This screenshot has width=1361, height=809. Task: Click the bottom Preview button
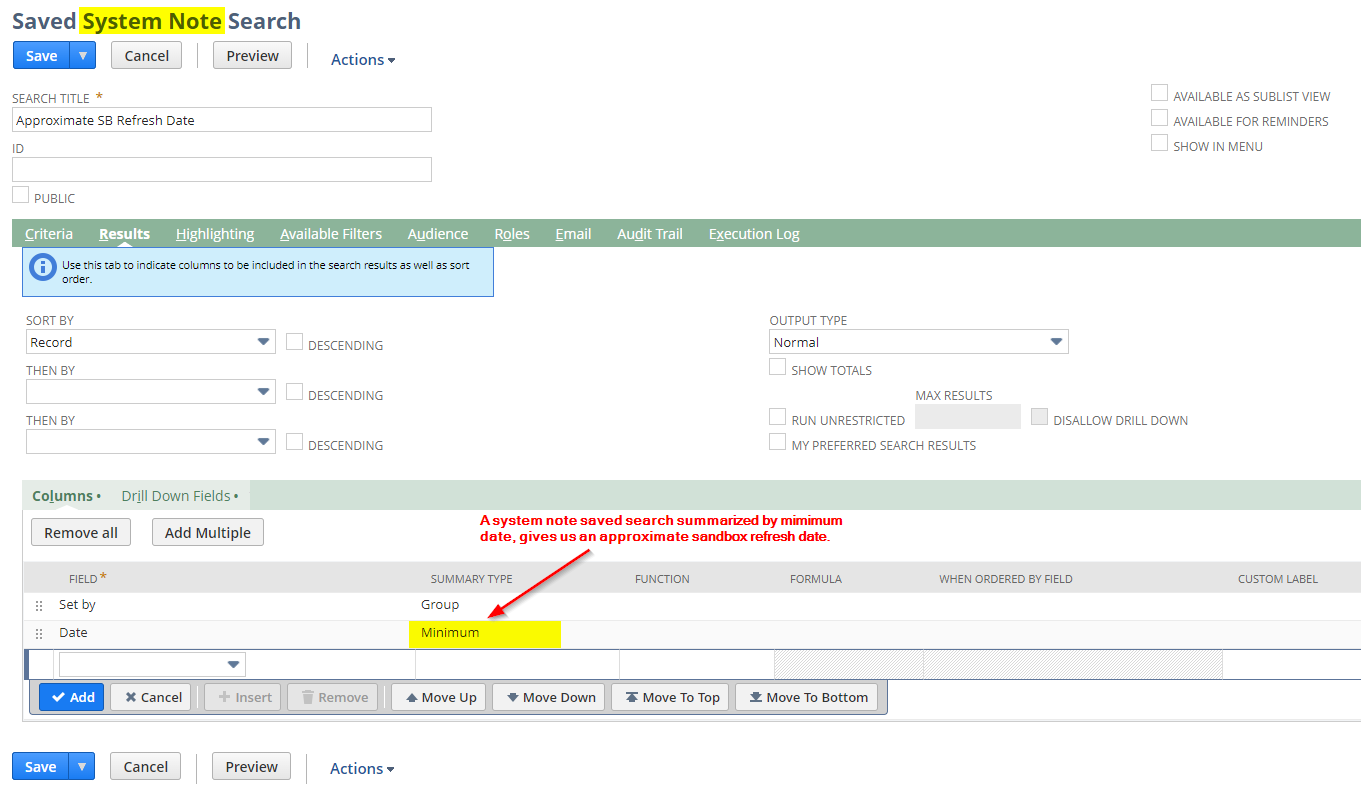[x=251, y=767]
